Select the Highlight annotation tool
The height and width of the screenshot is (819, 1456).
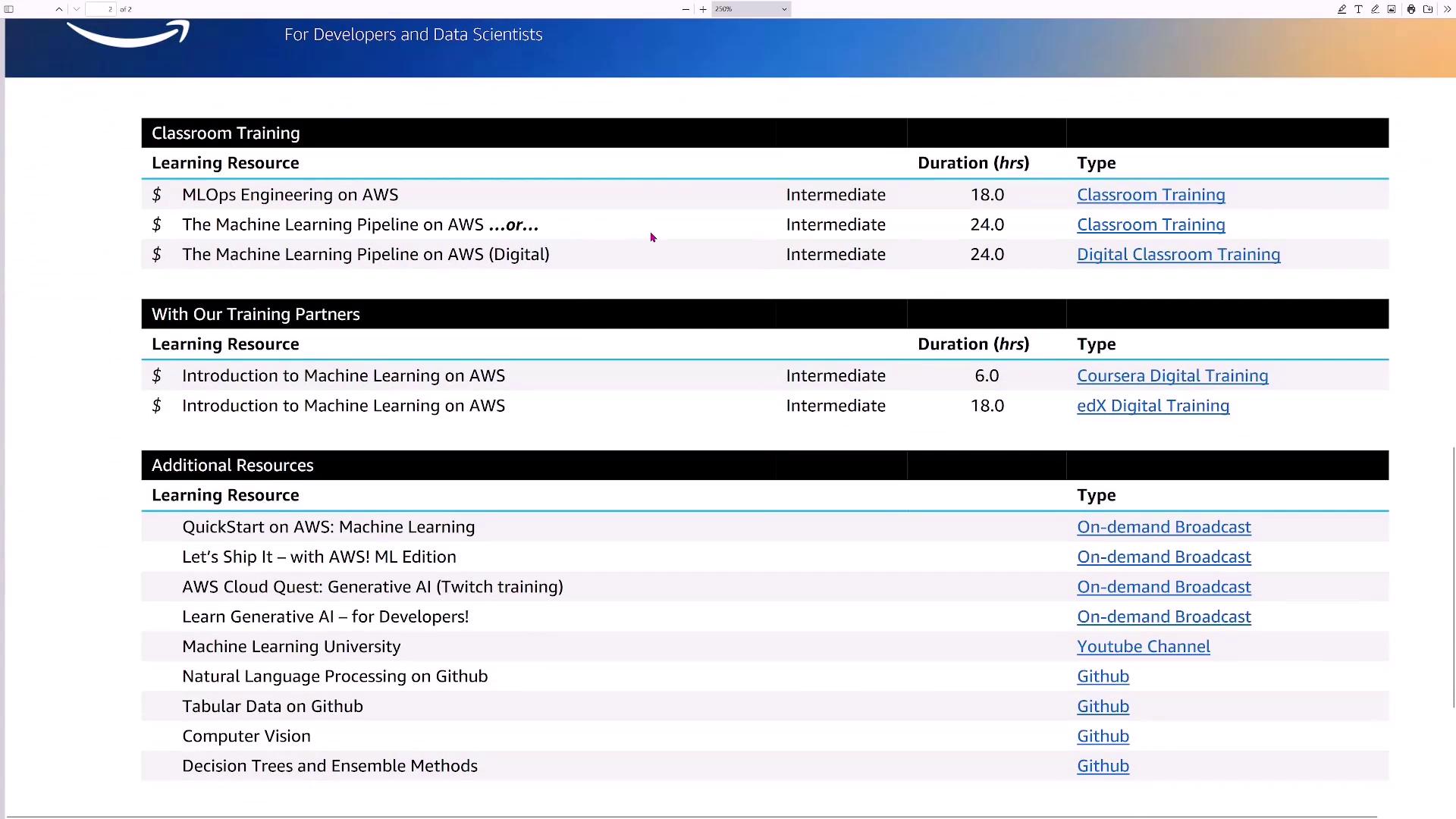point(1341,9)
